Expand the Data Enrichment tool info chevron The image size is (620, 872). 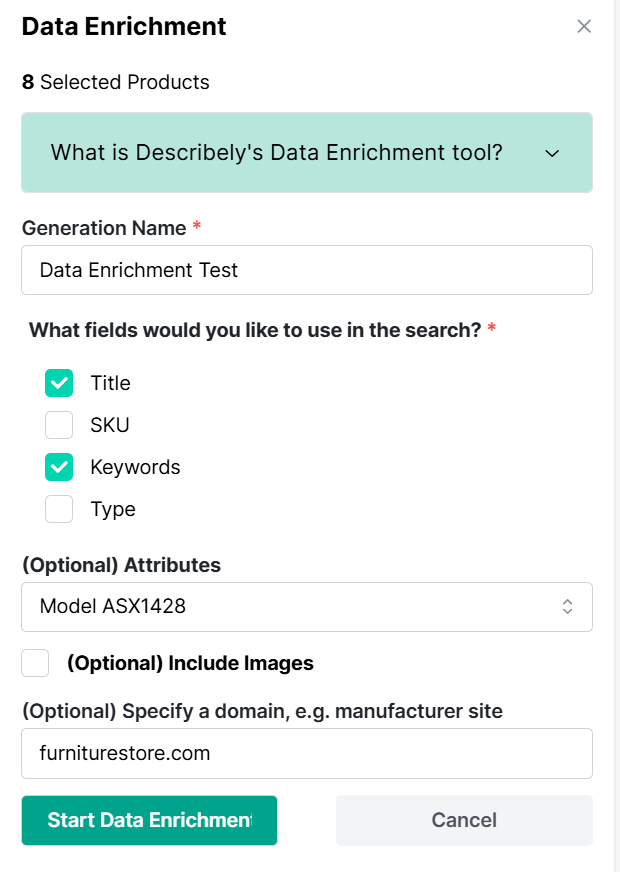point(552,153)
